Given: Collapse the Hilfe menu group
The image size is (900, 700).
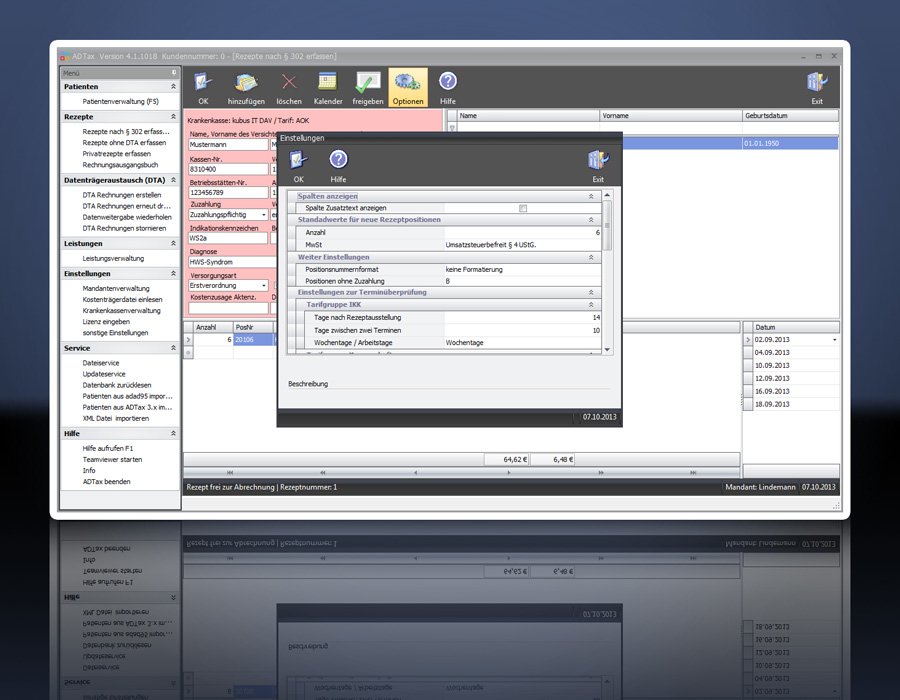Looking at the screenshot, I should [173, 433].
